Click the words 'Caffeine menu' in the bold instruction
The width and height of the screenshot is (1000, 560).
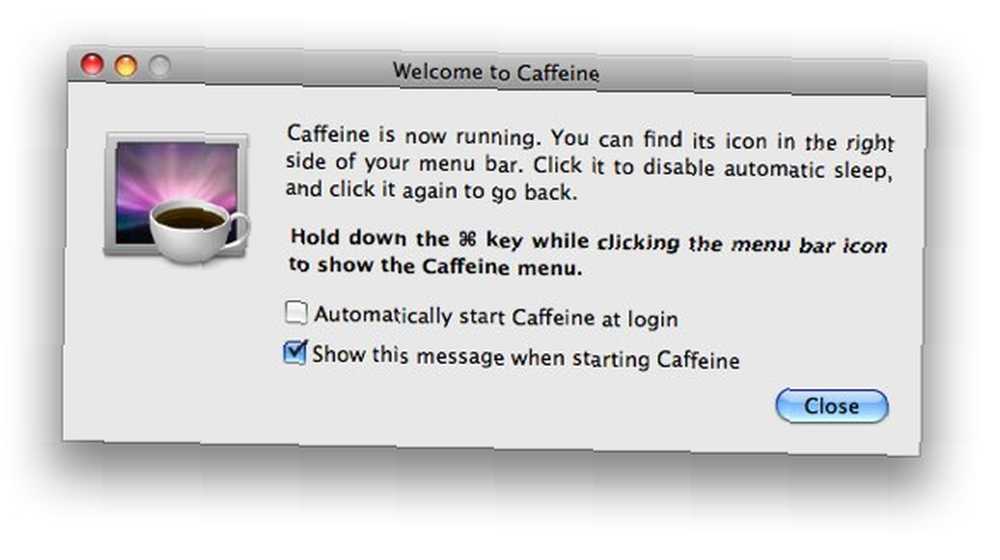pos(502,267)
